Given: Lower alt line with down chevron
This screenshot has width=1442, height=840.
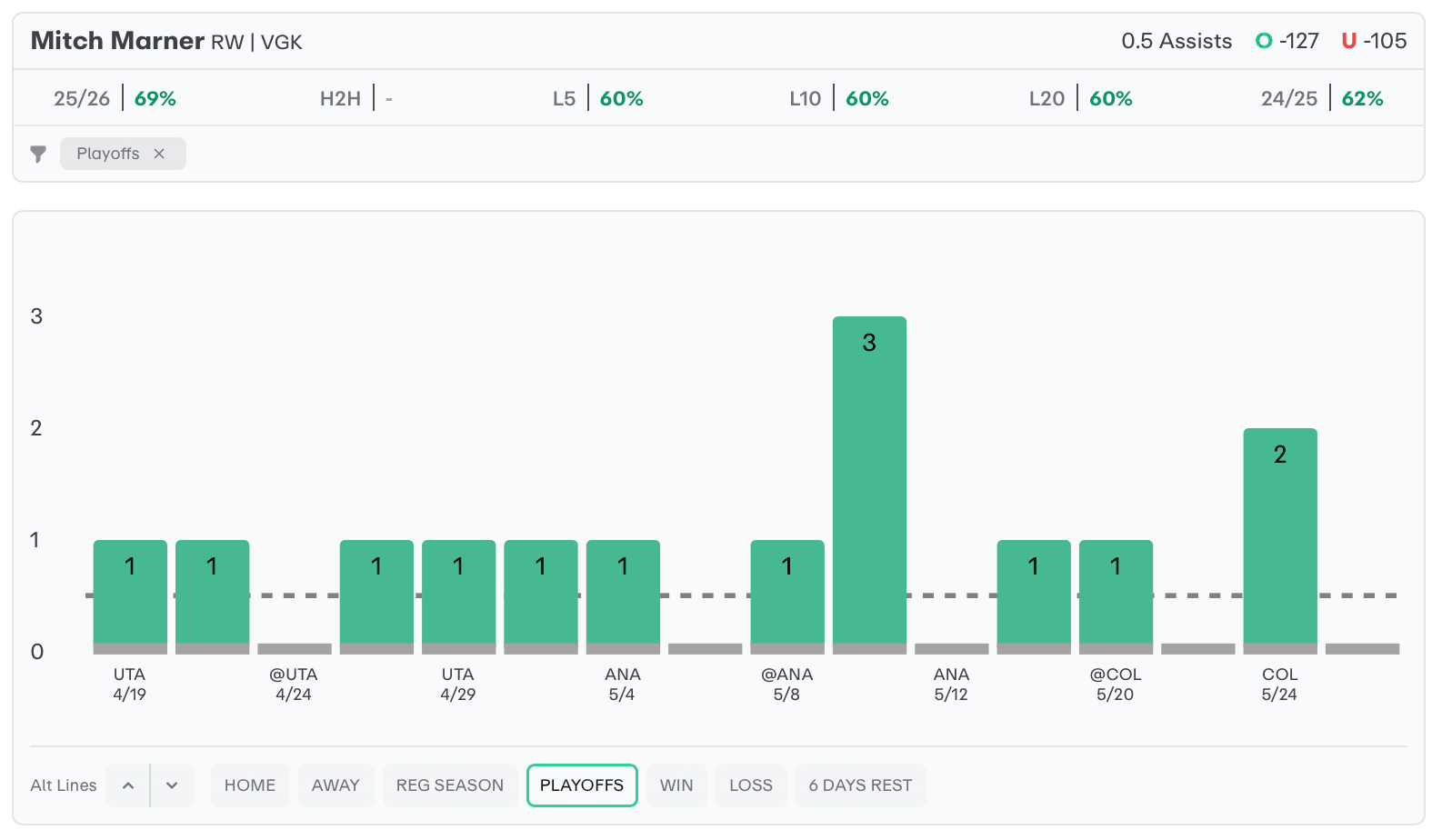Looking at the screenshot, I should pos(173,785).
